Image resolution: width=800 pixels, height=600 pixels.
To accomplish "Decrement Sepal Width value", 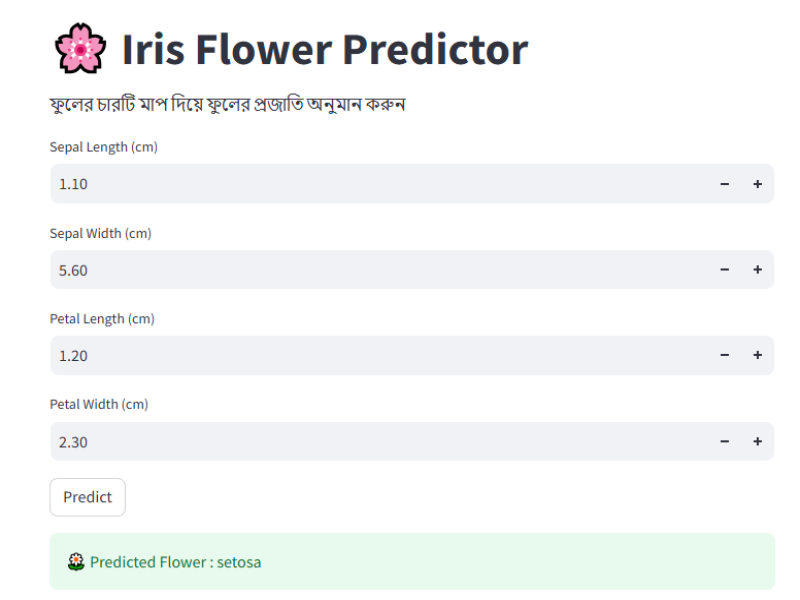I will 724,270.
